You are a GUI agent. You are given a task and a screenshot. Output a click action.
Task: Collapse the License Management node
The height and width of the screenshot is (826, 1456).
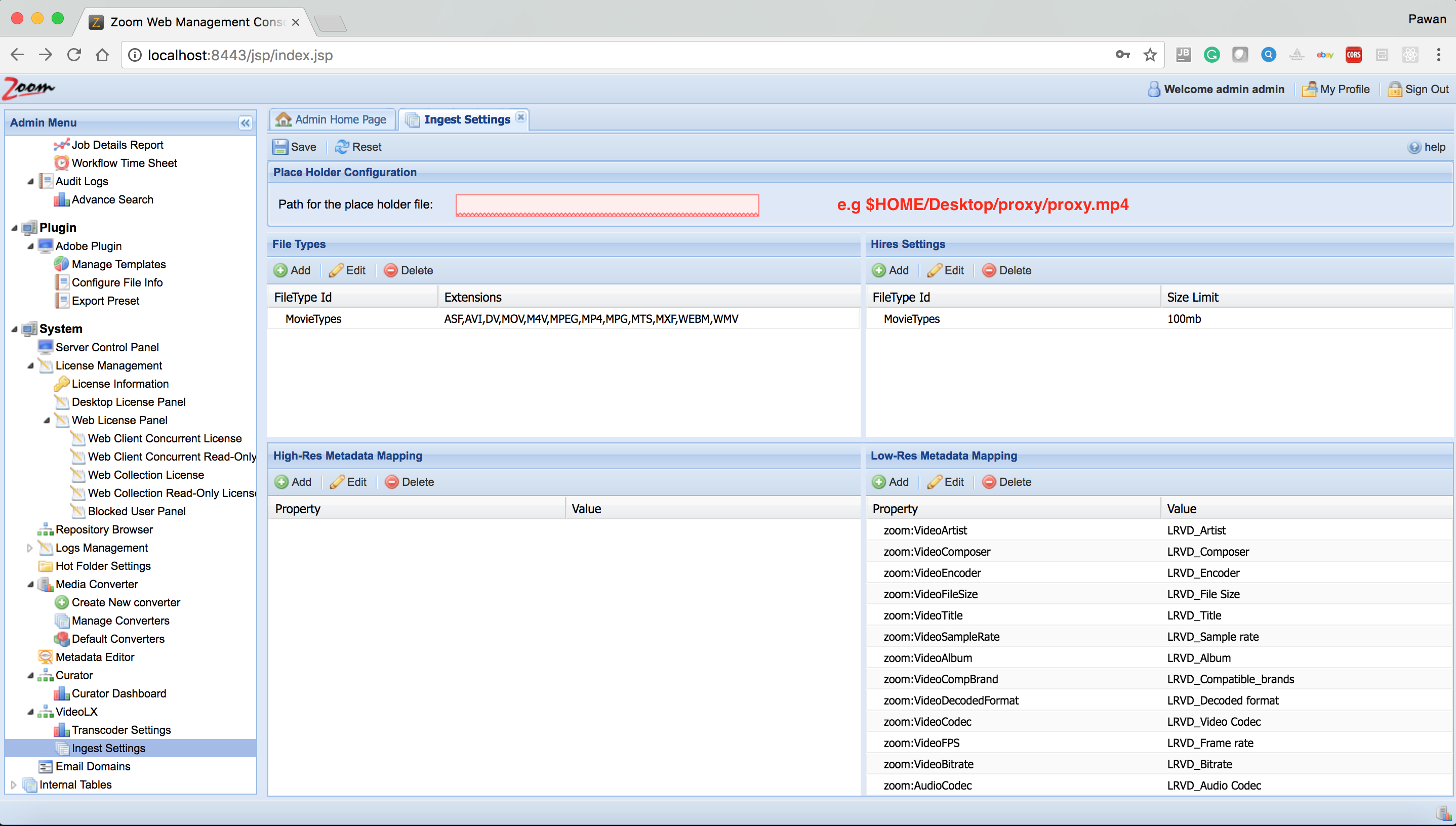pyautogui.click(x=31, y=366)
